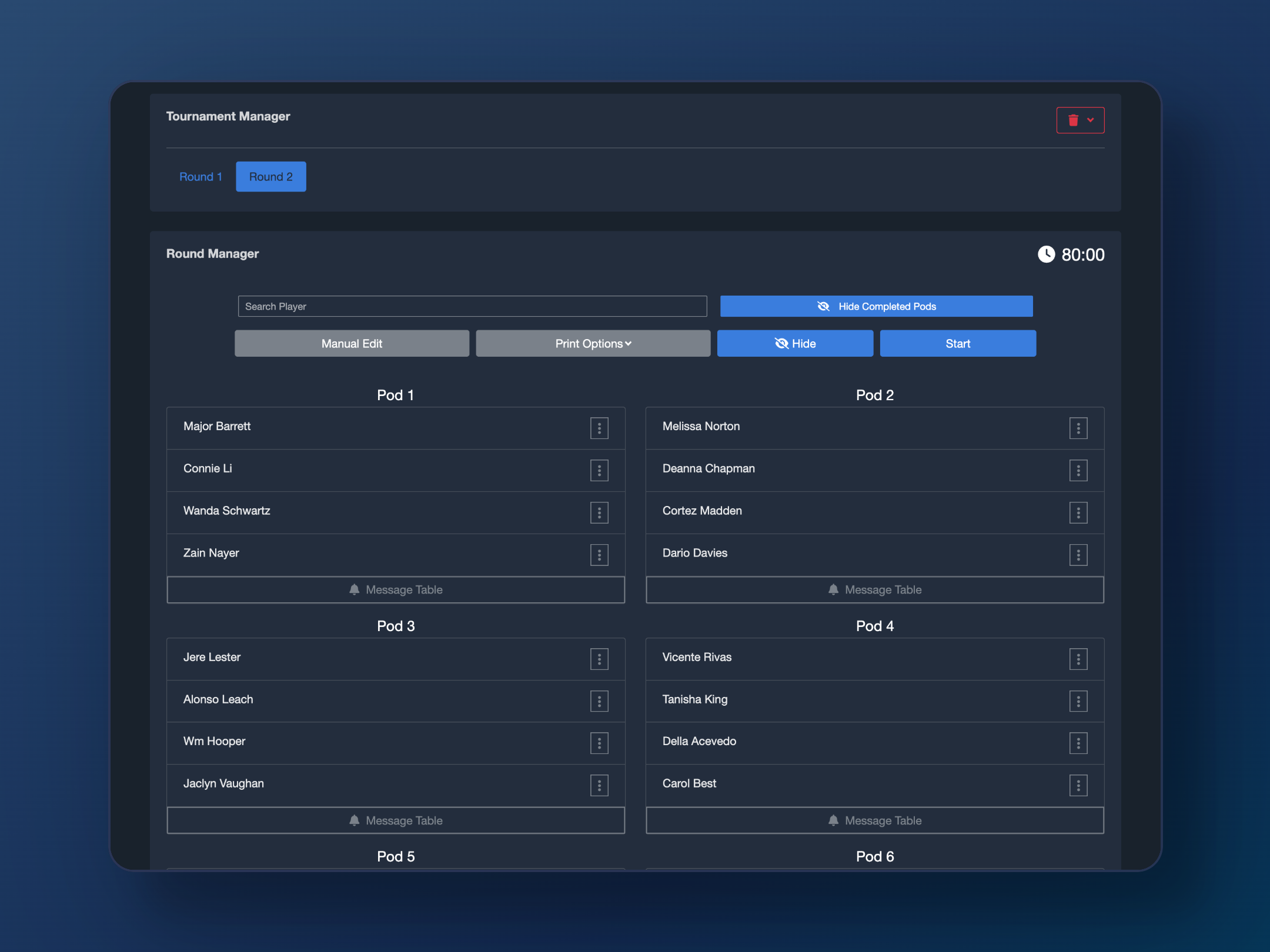Open Carol Best's three-dot menu
This screenshot has height=952, width=1270.
pyautogui.click(x=1078, y=785)
